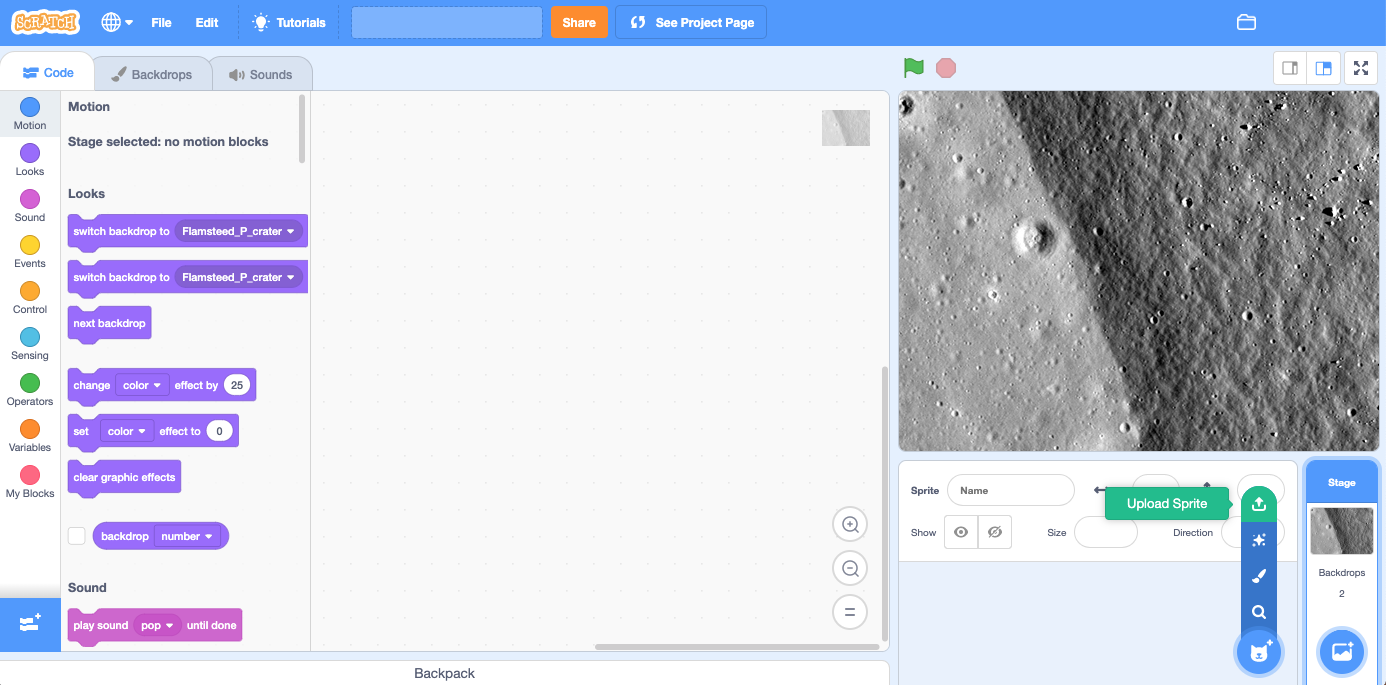The width and height of the screenshot is (1386, 685).
Task: Select the Looks block category
Action: pos(30,160)
